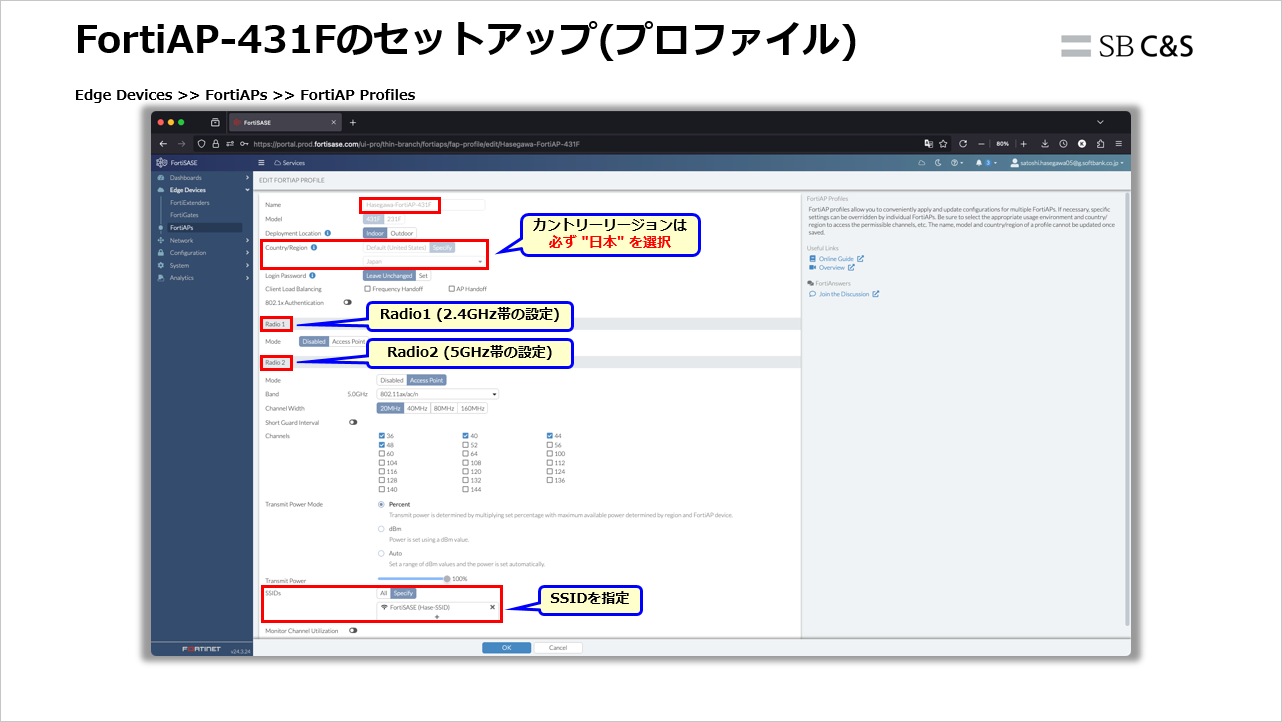Image resolution: width=1282 pixels, height=722 pixels.
Task: Open the browser hamburger menu
Action: click(x=1118, y=144)
